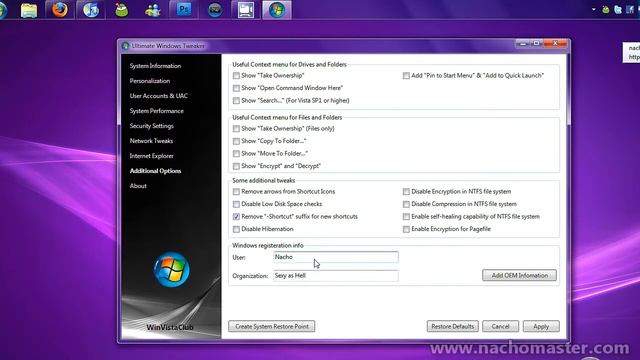The image size is (640, 360).
Task: Open Photoshop from the taskbar
Action: coord(184,9)
